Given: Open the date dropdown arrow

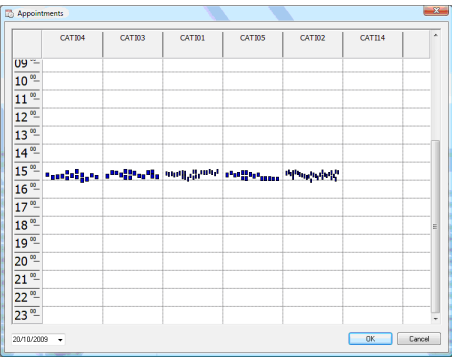Looking at the screenshot, I should (60, 340).
